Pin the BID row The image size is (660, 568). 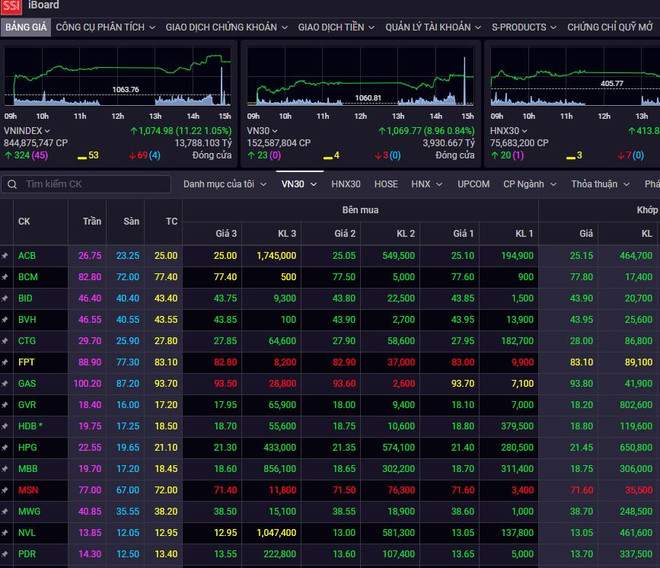coord(5,299)
